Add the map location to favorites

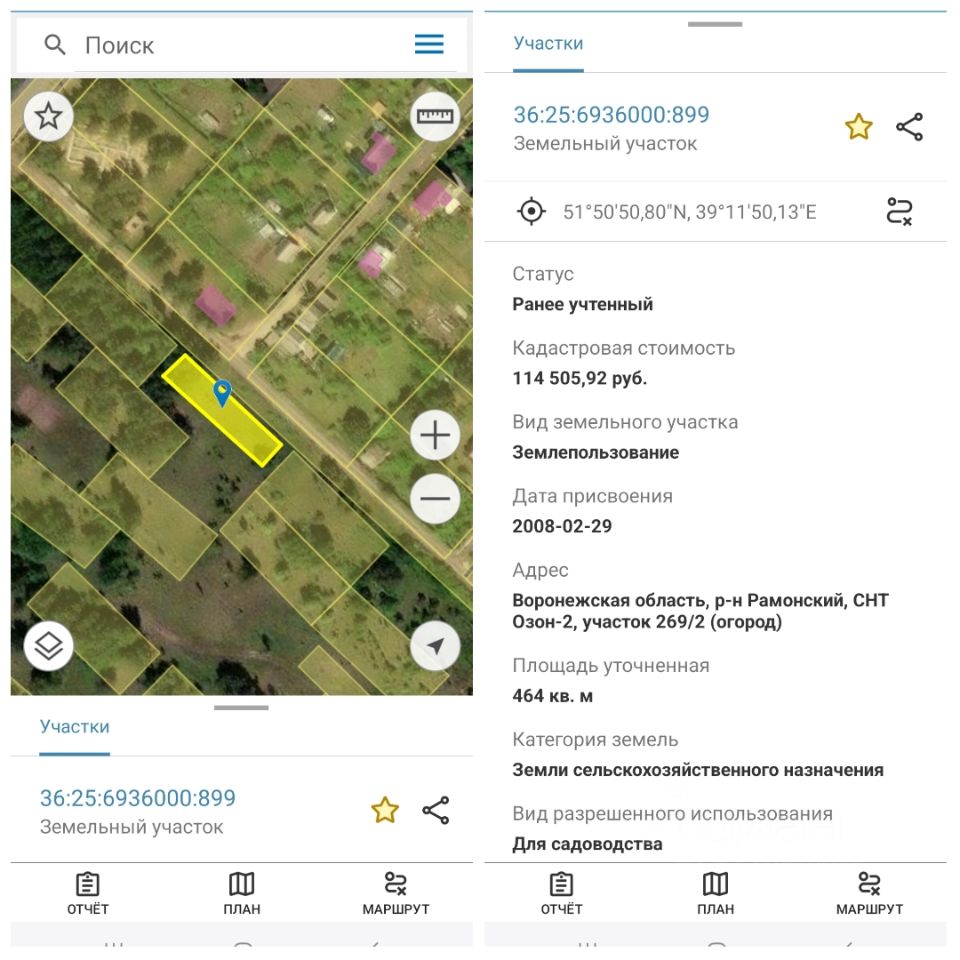48,116
